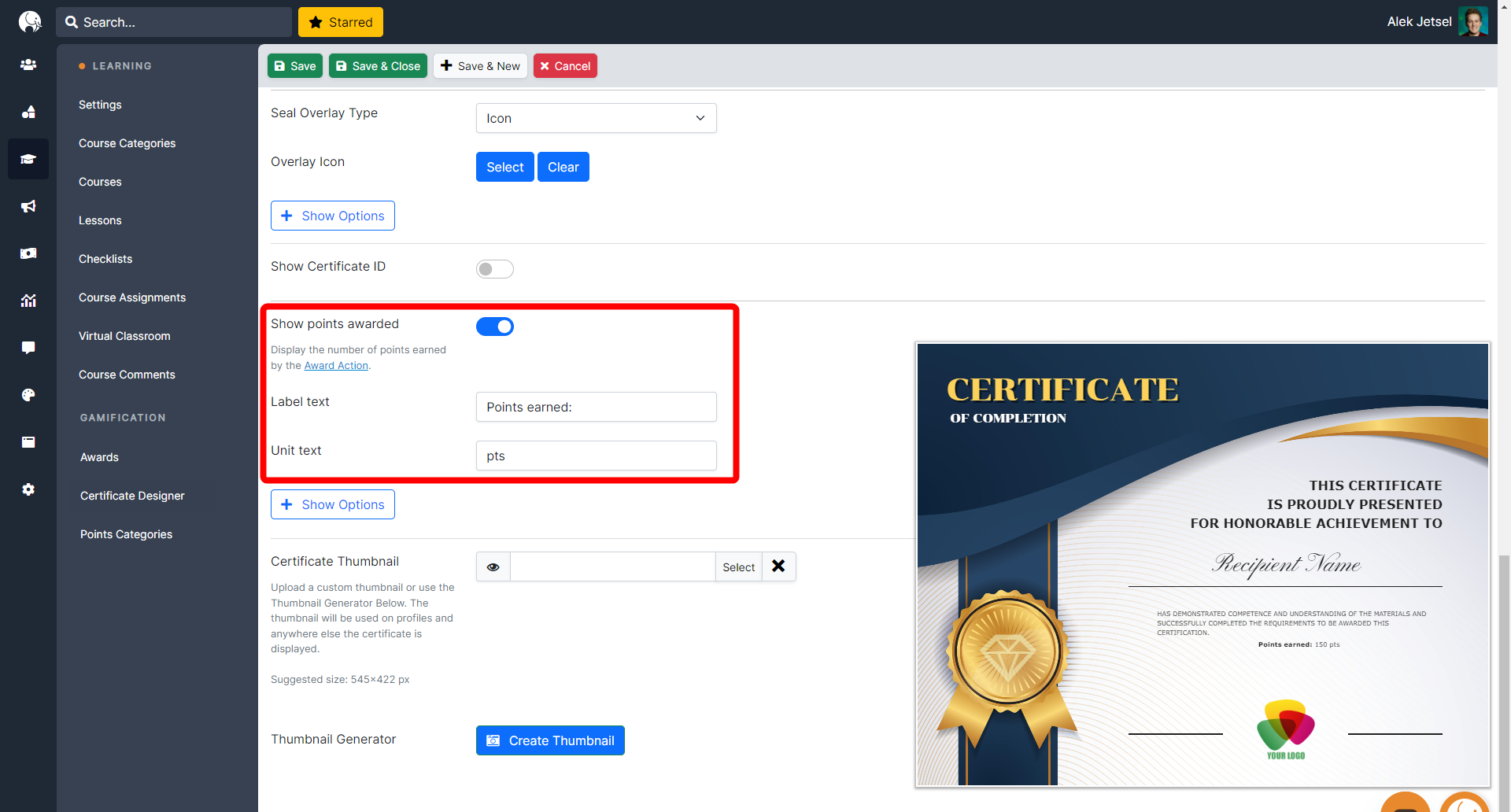Image resolution: width=1511 pixels, height=812 pixels.
Task: Open Virtual Classroom menu item
Action: (124, 336)
